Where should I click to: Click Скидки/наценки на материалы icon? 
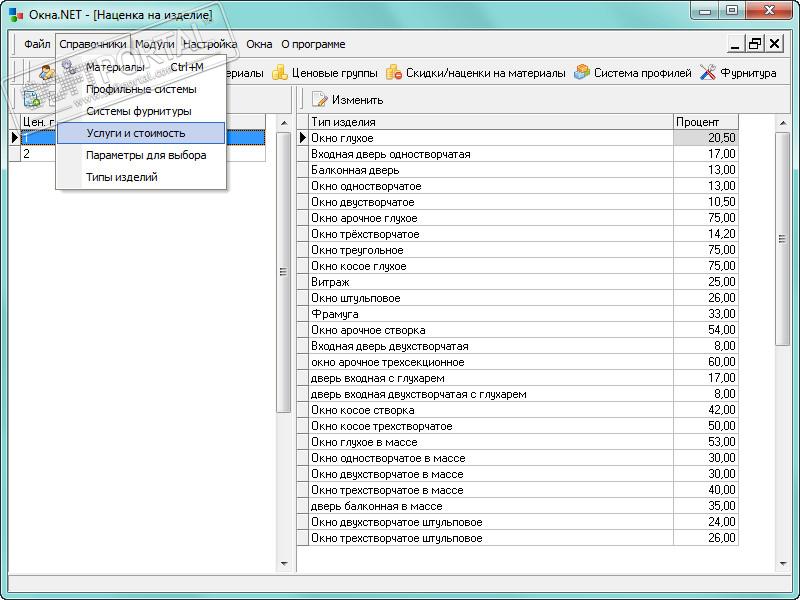pyautogui.click(x=394, y=72)
